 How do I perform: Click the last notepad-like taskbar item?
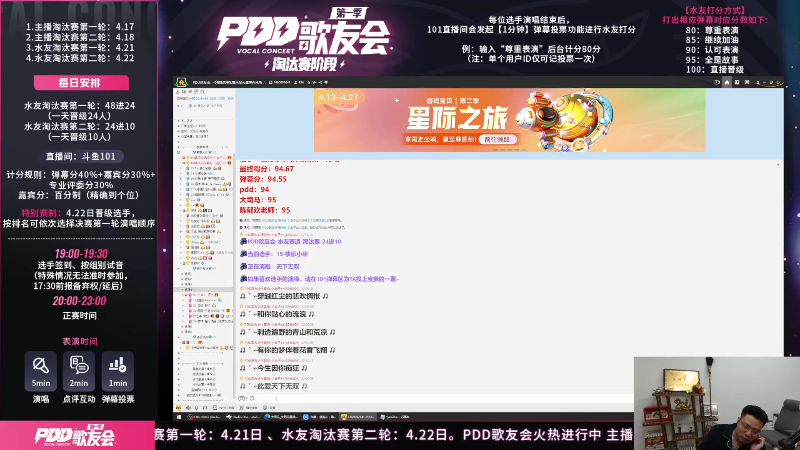click(x=395, y=417)
